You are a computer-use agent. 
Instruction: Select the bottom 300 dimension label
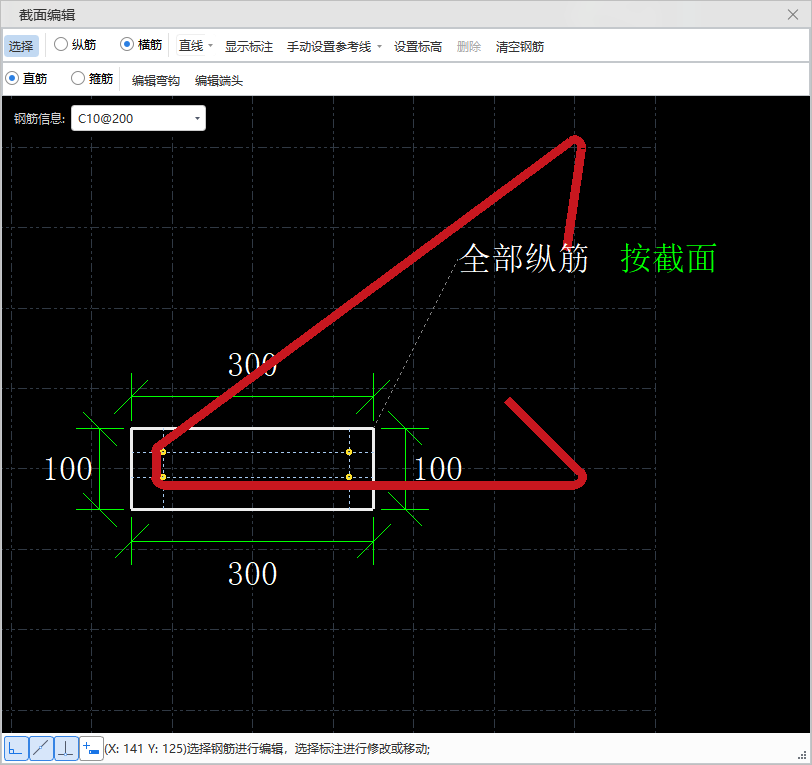click(x=252, y=573)
